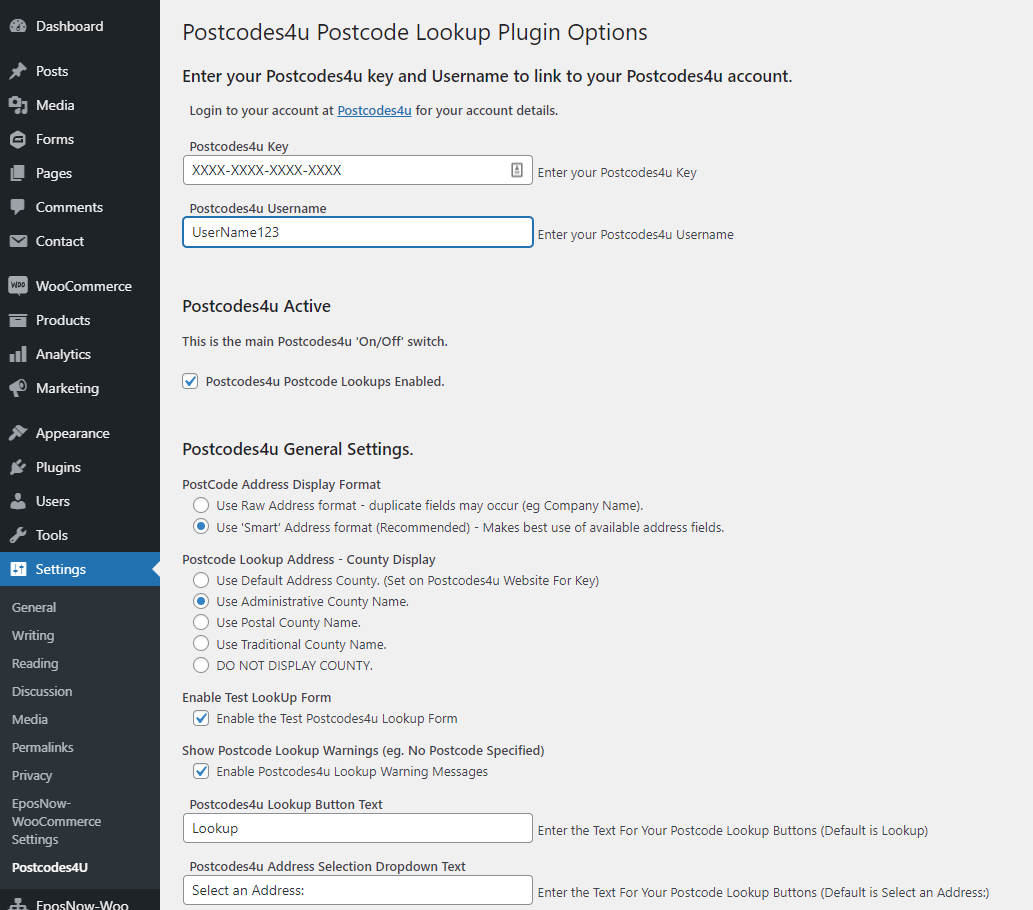The width and height of the screenshot is (1033, 910).
Task: Open Forms menu label
Action: point(55,139)
